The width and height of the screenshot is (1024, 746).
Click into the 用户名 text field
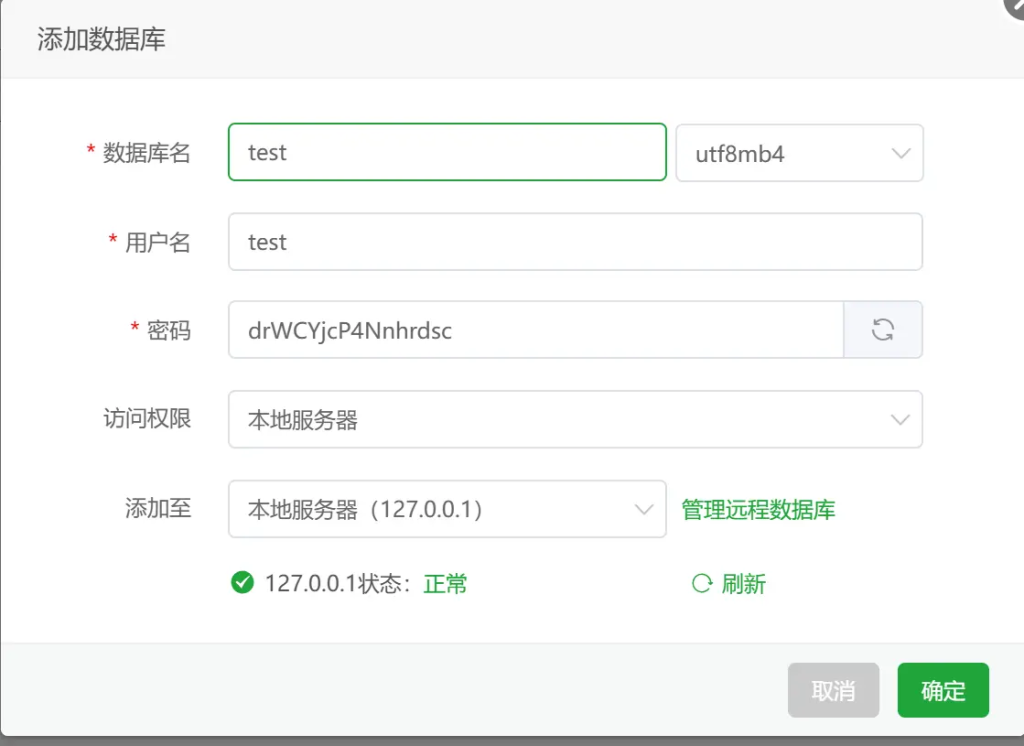[575, 242]
